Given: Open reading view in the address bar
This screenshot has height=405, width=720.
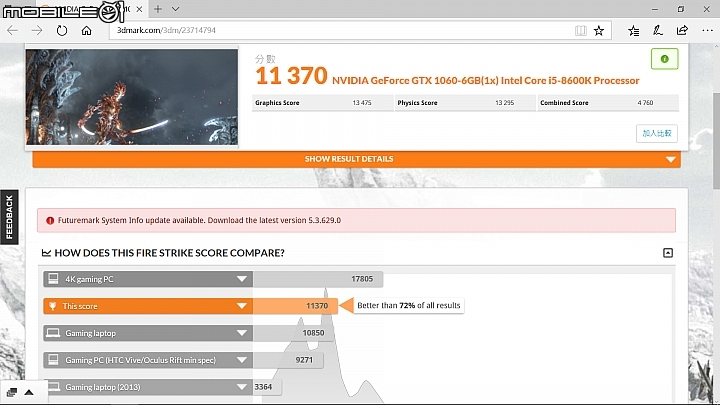Looking at the screenshot, I should pyautogui.click(x=580, y=30).
